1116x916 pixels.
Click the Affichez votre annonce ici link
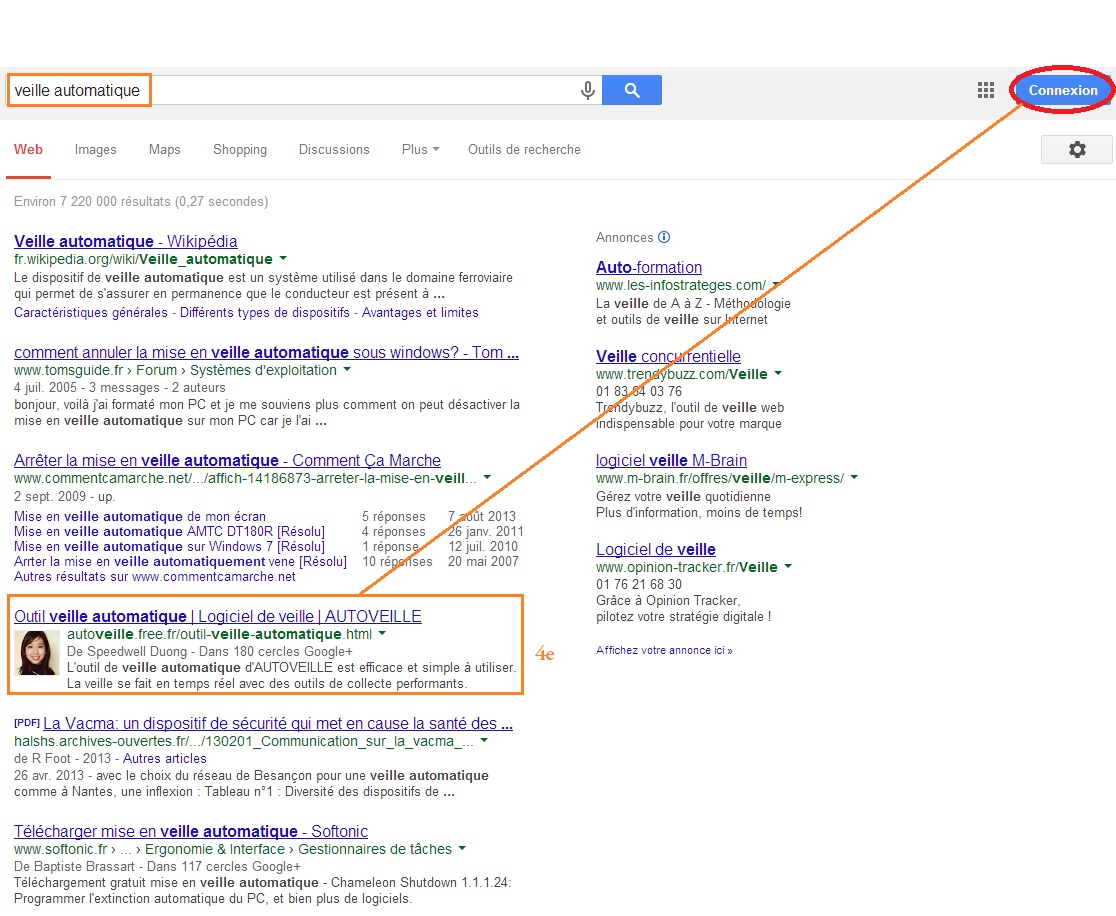click(664, 650)
